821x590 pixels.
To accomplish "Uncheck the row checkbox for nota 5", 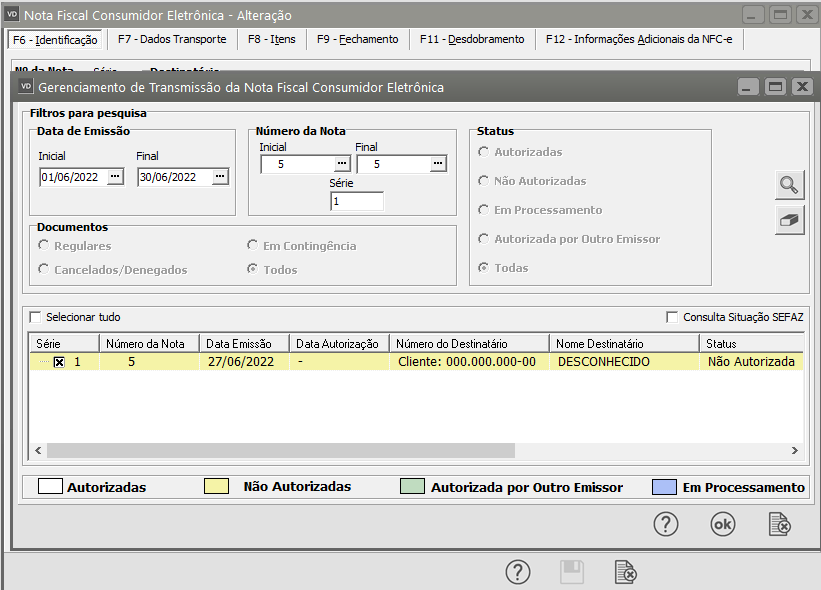I will [59, 362].
